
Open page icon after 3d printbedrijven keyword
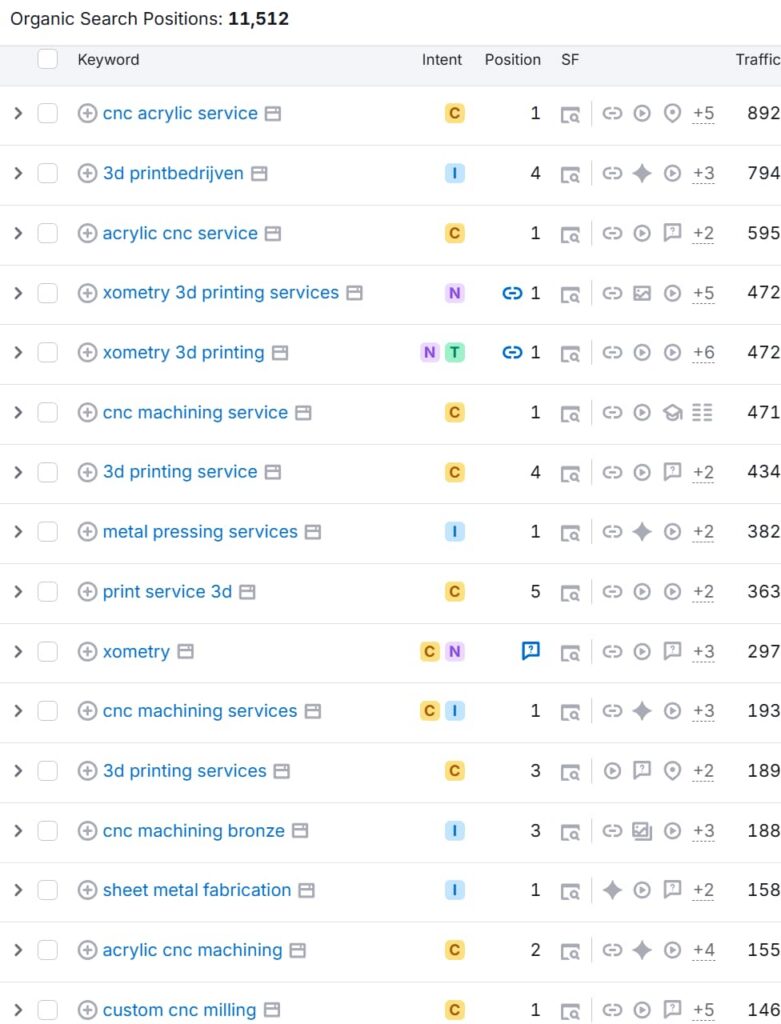point(259,174)
